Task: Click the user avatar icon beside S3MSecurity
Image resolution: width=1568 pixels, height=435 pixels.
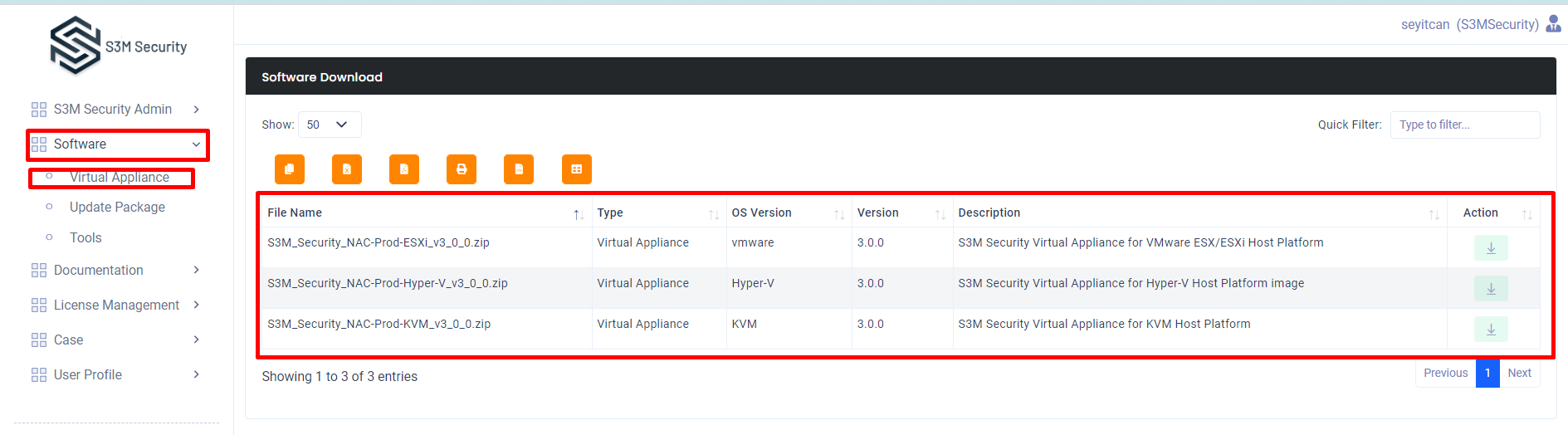Action: (x=1553, y=24)
